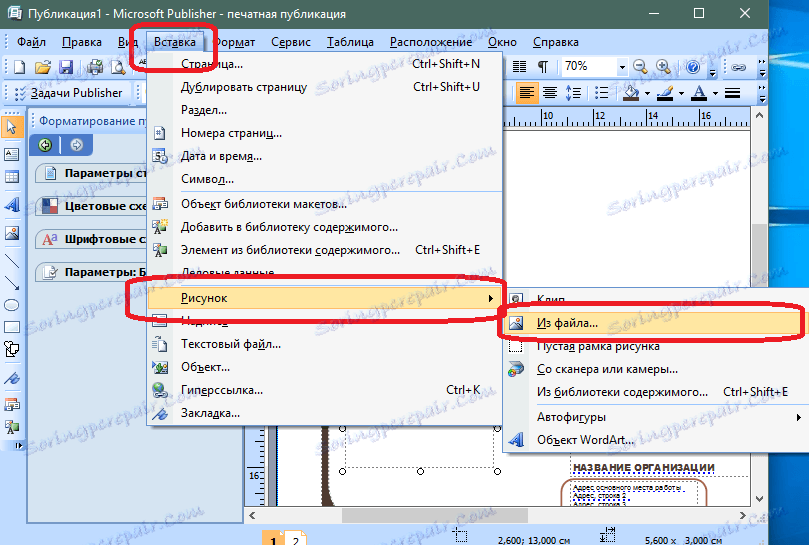
Task: Click the Back navigation arrow in task pane
Action: (x=45, y=145)
